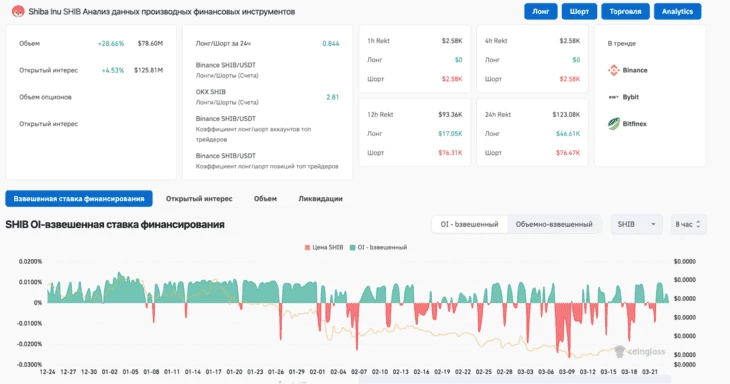Switch to Открытый интерес tab
This screenshot has width=730, height=384.
[x=199, y=199]
